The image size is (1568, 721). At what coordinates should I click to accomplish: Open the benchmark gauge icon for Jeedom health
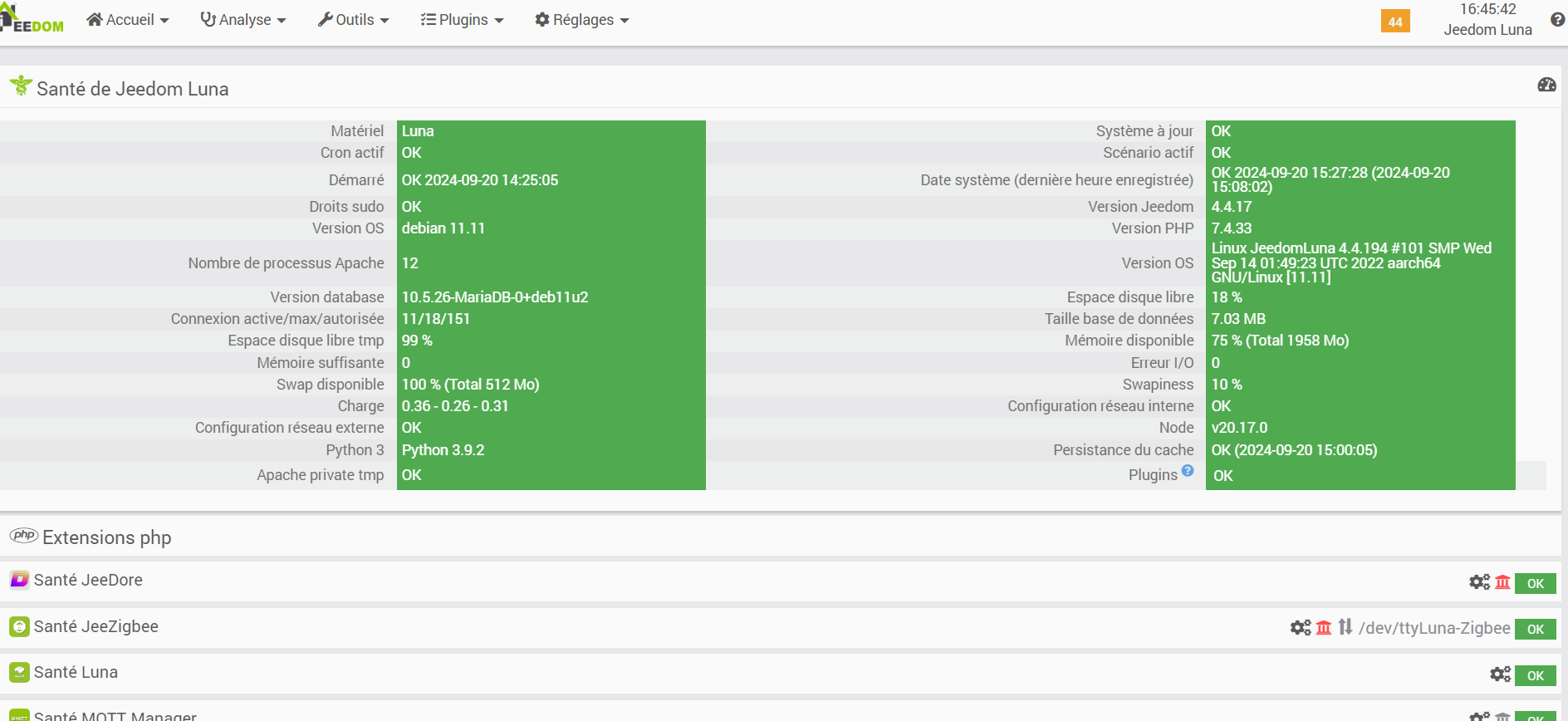point(1546,85)
